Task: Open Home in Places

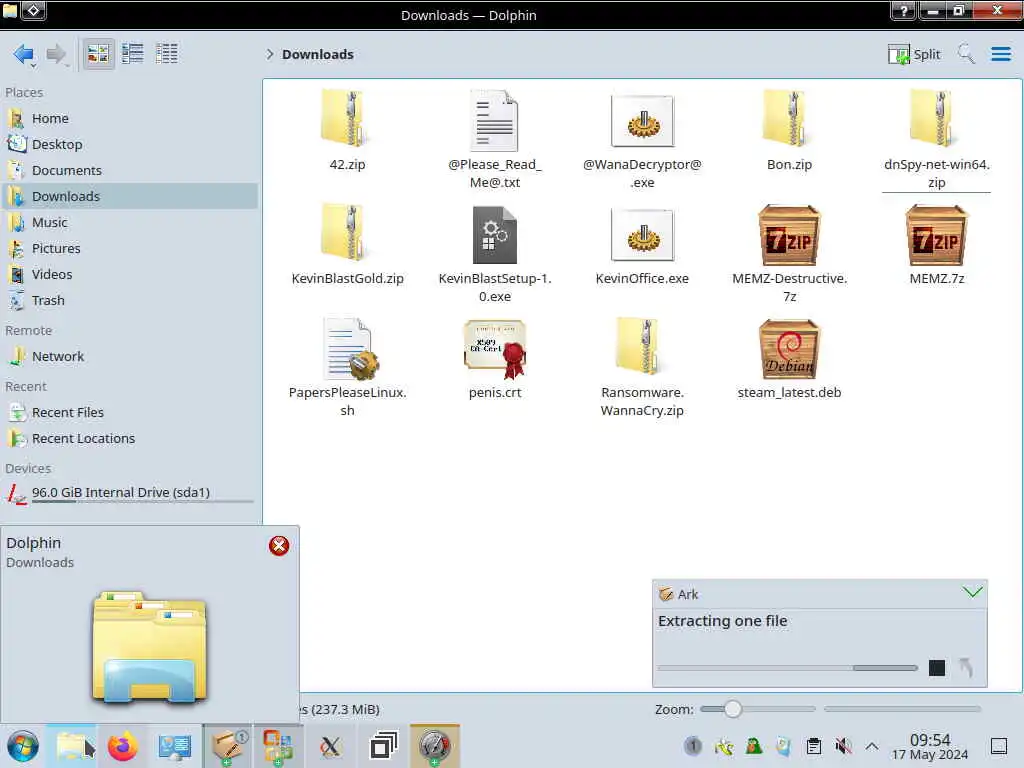Action: [x=129, y=118]
